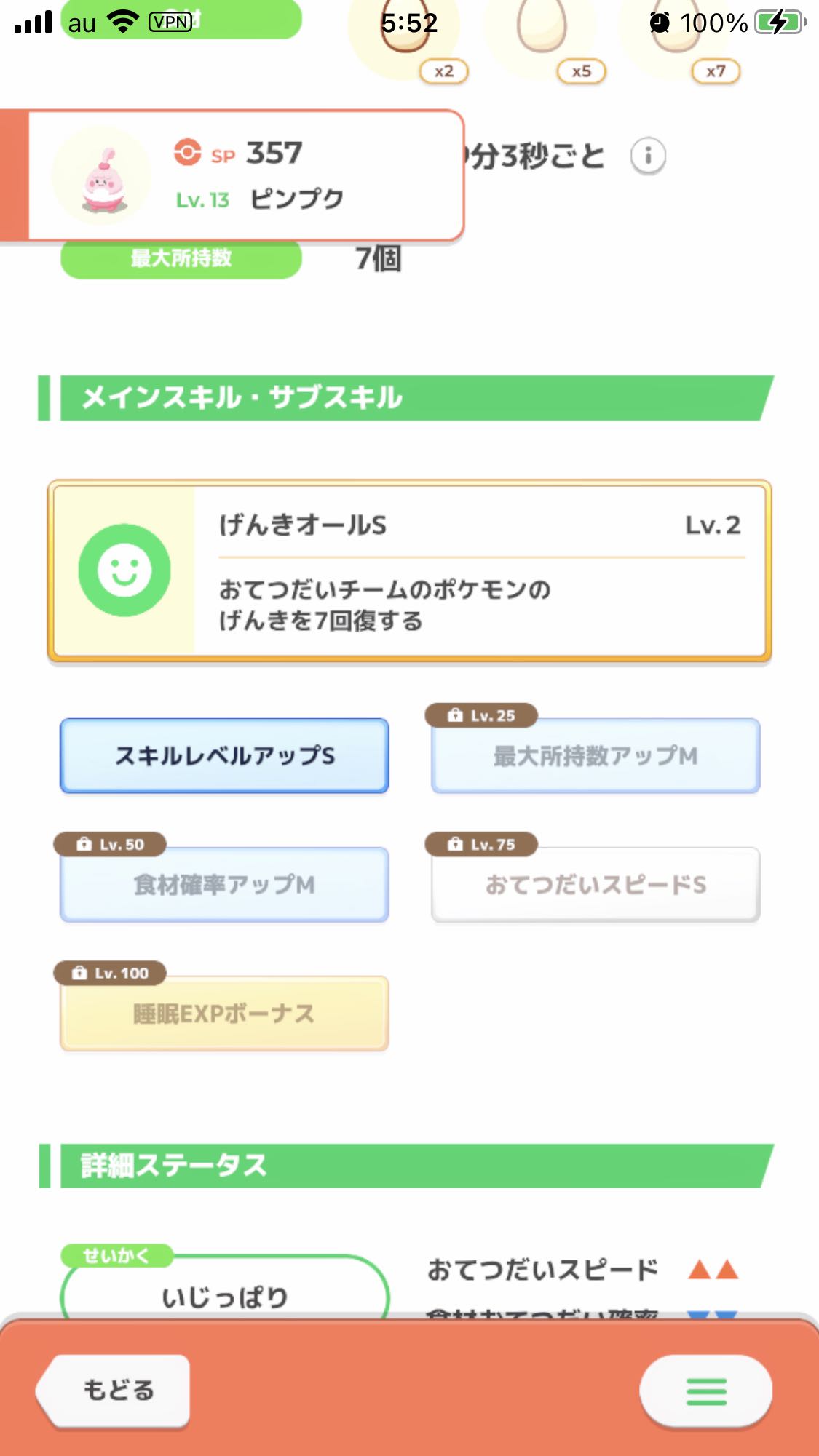819x1456 pixels.
Task: Select locked 最大所持数アップM sub skill
Action: pos(596,755)
